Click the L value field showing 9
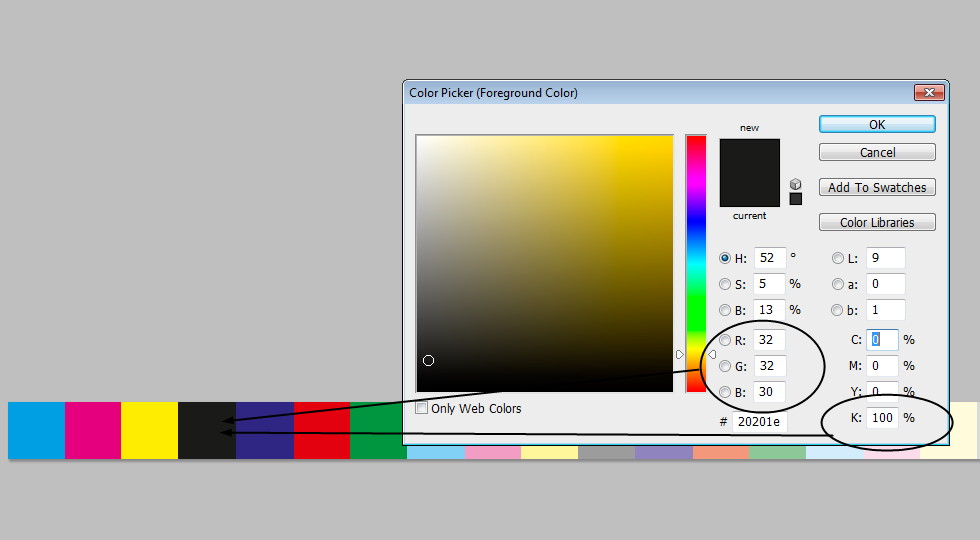 click(886, 258)
